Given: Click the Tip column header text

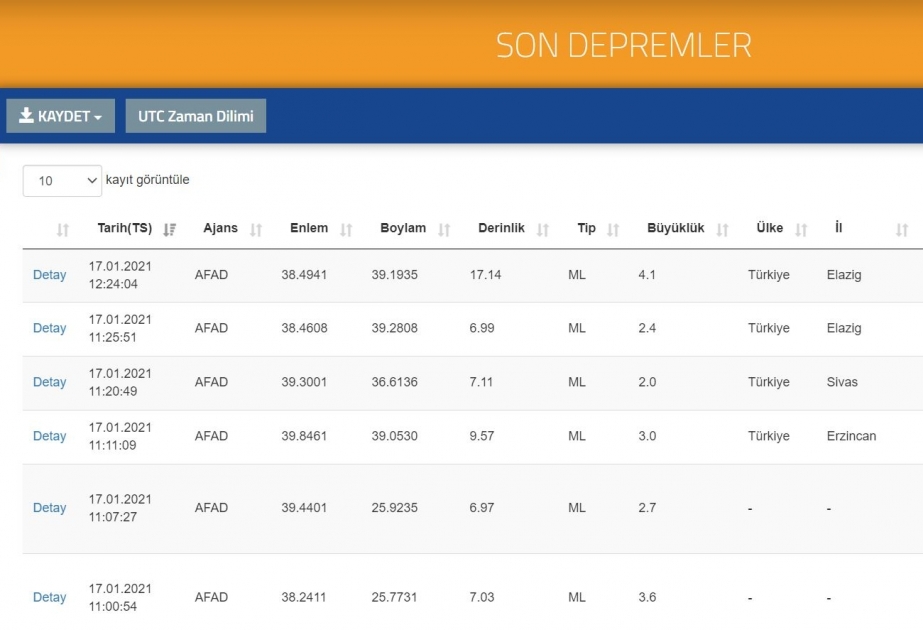Looking at the screenshot, I should tap(586, 228).
